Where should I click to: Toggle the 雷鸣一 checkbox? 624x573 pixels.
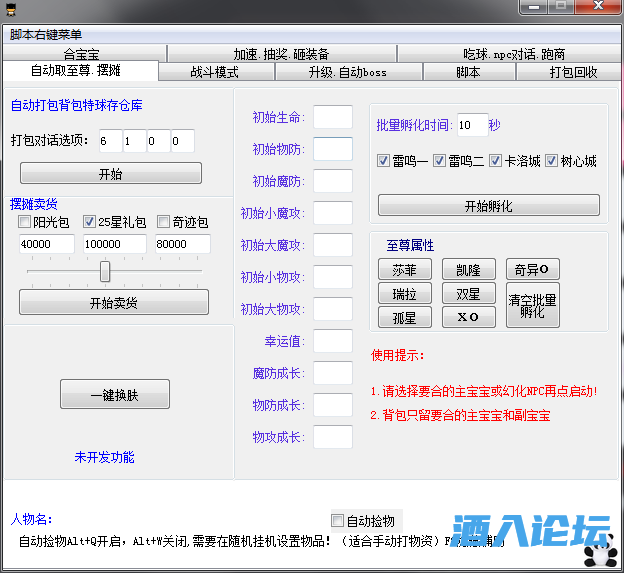tap(384, 161)
